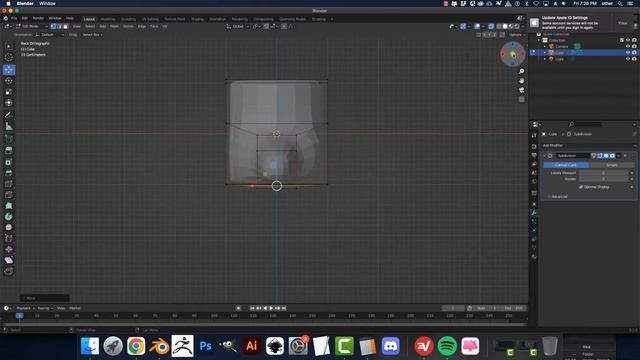Expand the Add Modifier dropdown
The height and width of the screenshot is (360, 640).
pyautogui.click(x=589, y=145)
